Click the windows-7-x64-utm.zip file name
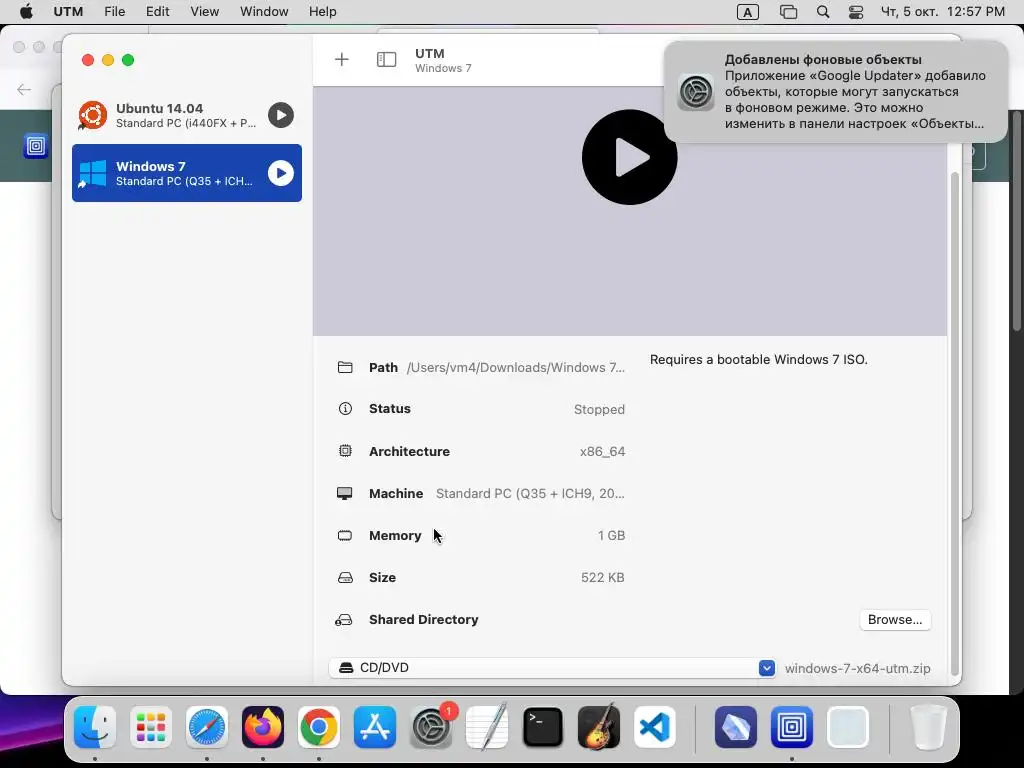The image size is (1024, 768). (x=857, y=669)
